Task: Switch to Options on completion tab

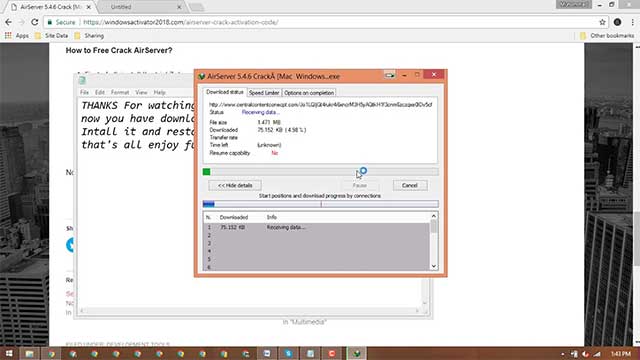Action: (x=309, y=93)
